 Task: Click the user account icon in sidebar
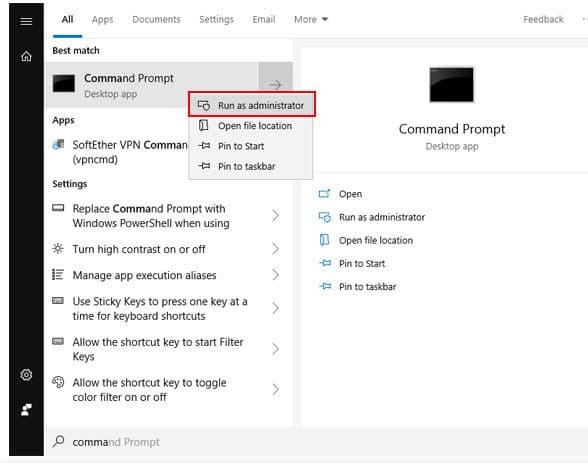point(26,409)
